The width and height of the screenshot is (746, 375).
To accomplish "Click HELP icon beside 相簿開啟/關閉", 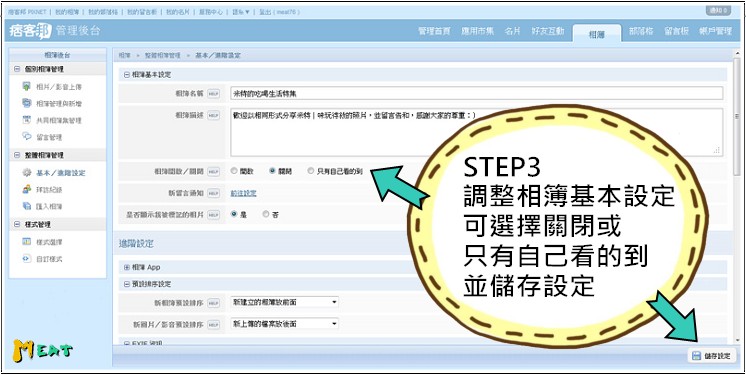I will point(214,171).
